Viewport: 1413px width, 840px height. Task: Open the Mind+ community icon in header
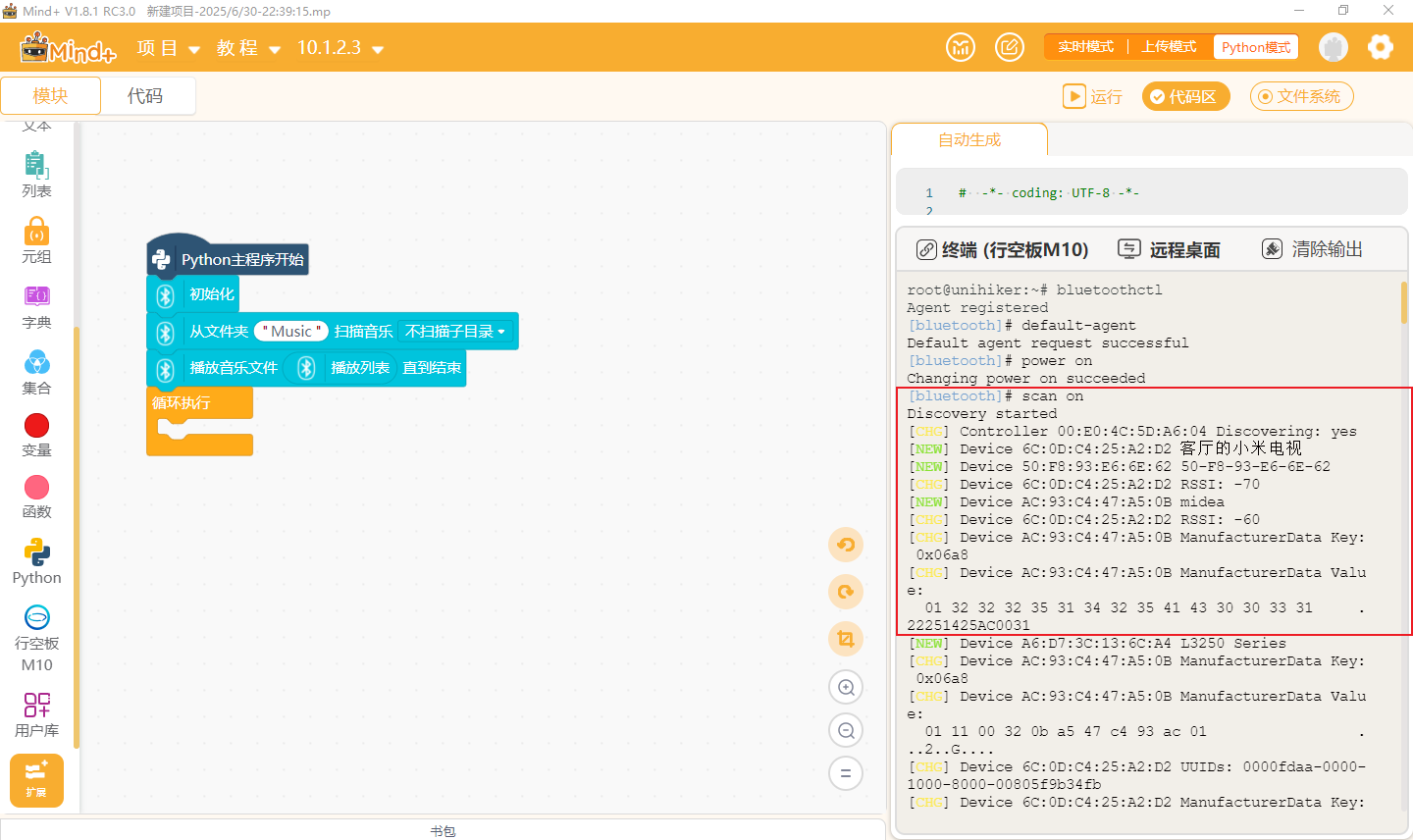pos(961,47)
